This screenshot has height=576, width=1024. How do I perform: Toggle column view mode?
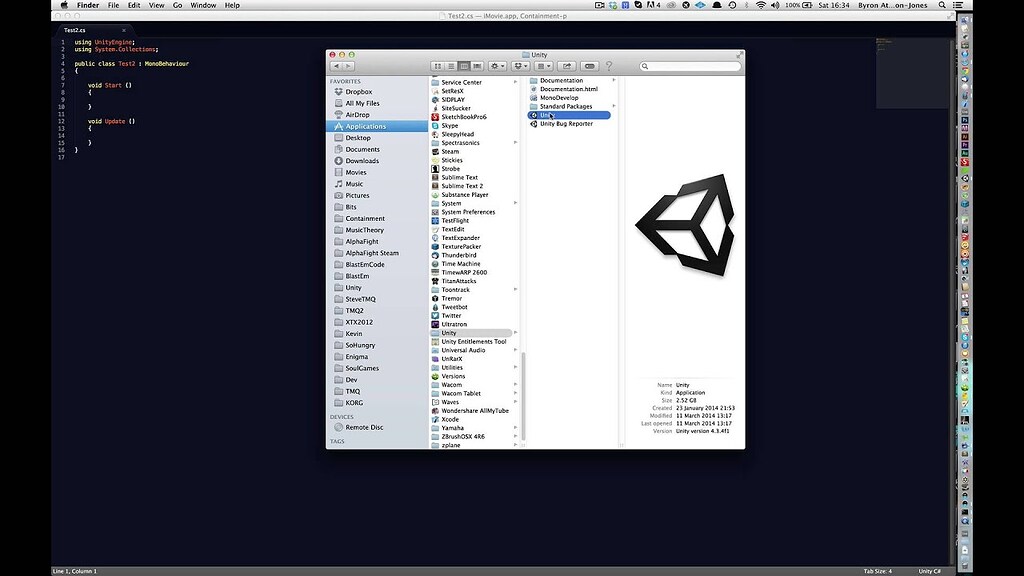click(464, 66)
